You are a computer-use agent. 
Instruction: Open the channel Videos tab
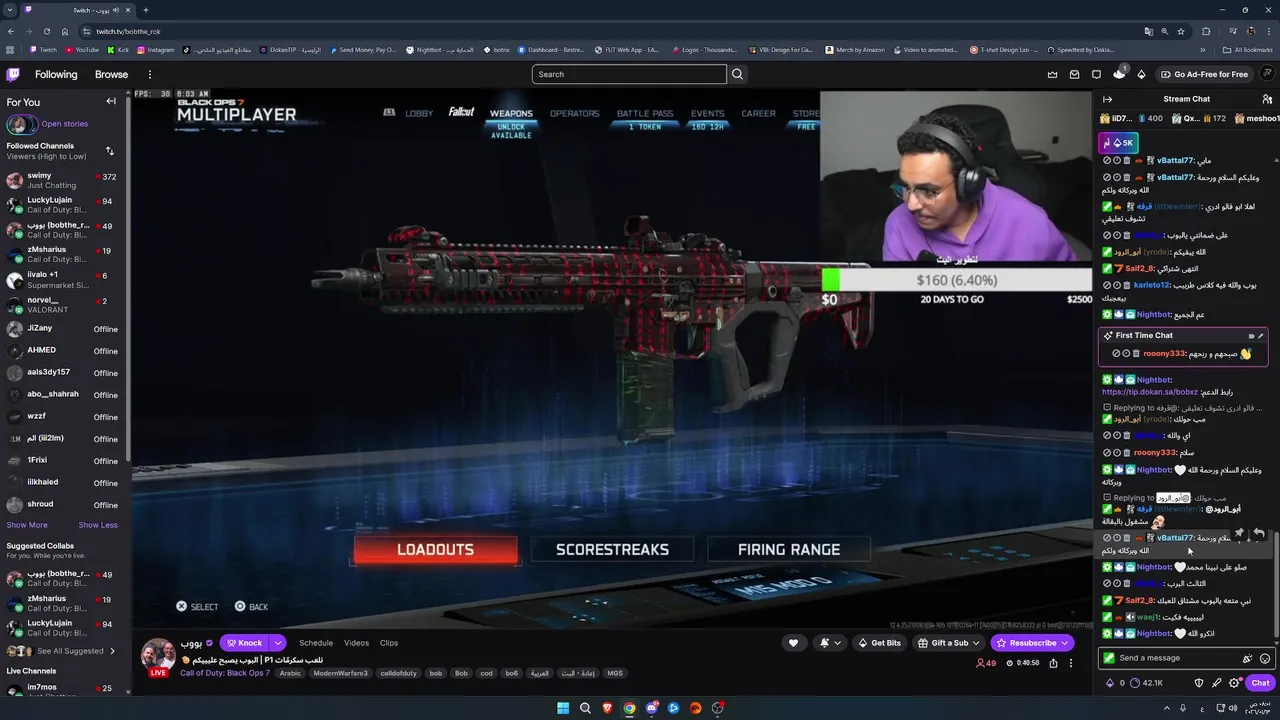357,643
